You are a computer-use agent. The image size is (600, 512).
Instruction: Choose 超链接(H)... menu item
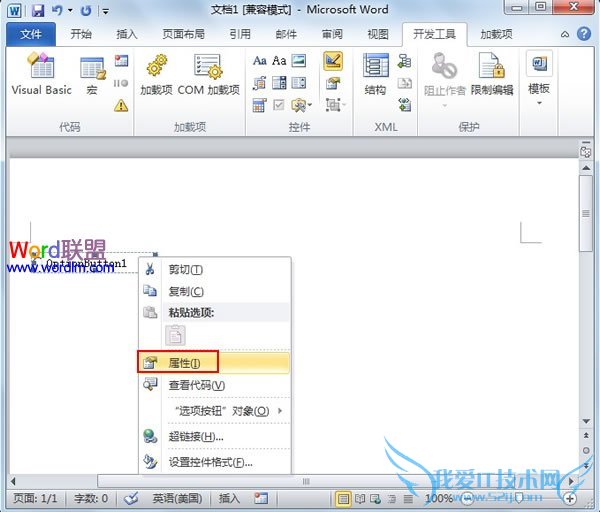pyautogui.click(x=214, y=436)
